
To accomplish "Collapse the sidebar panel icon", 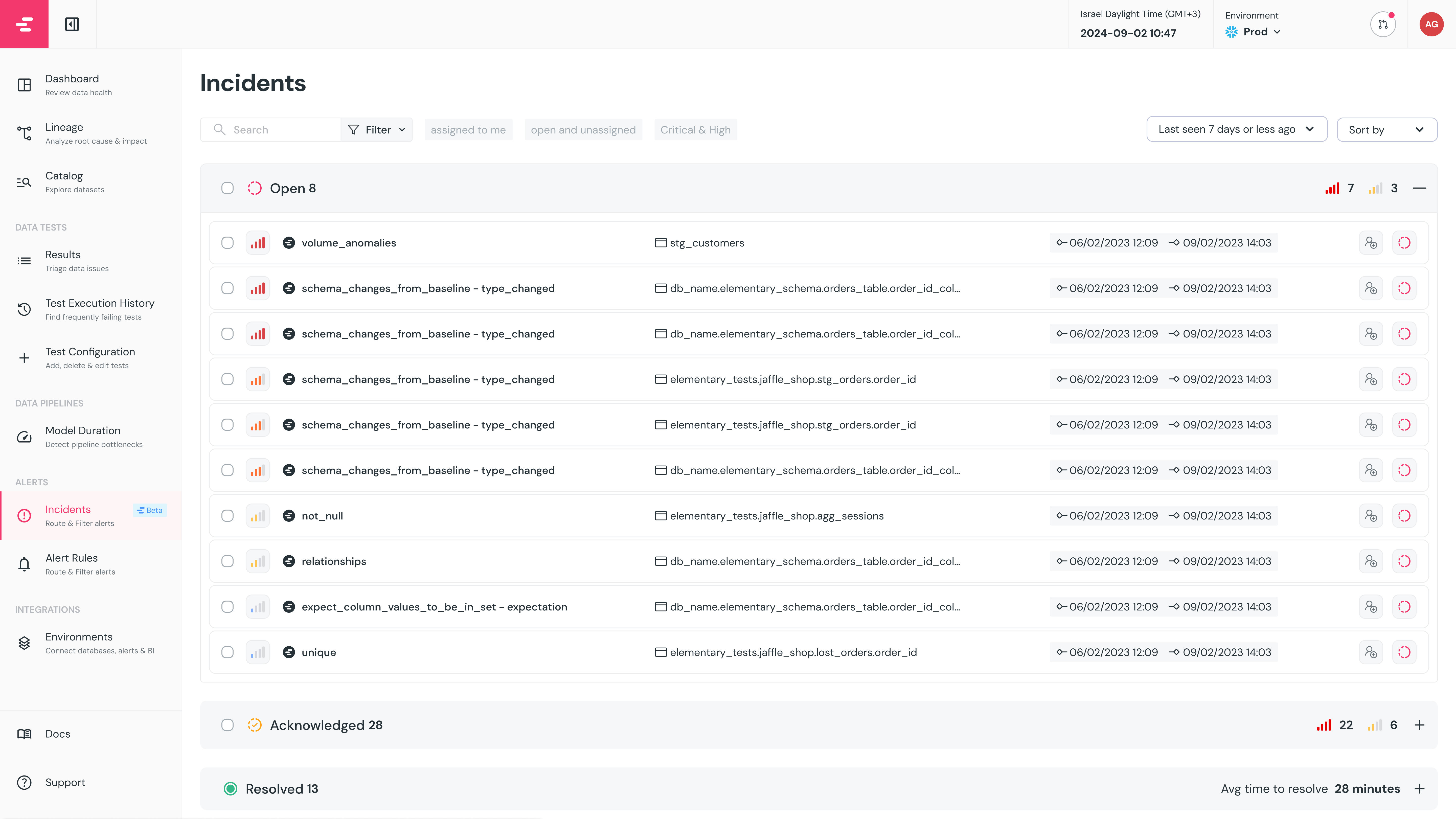I will [x=72, y=24].
